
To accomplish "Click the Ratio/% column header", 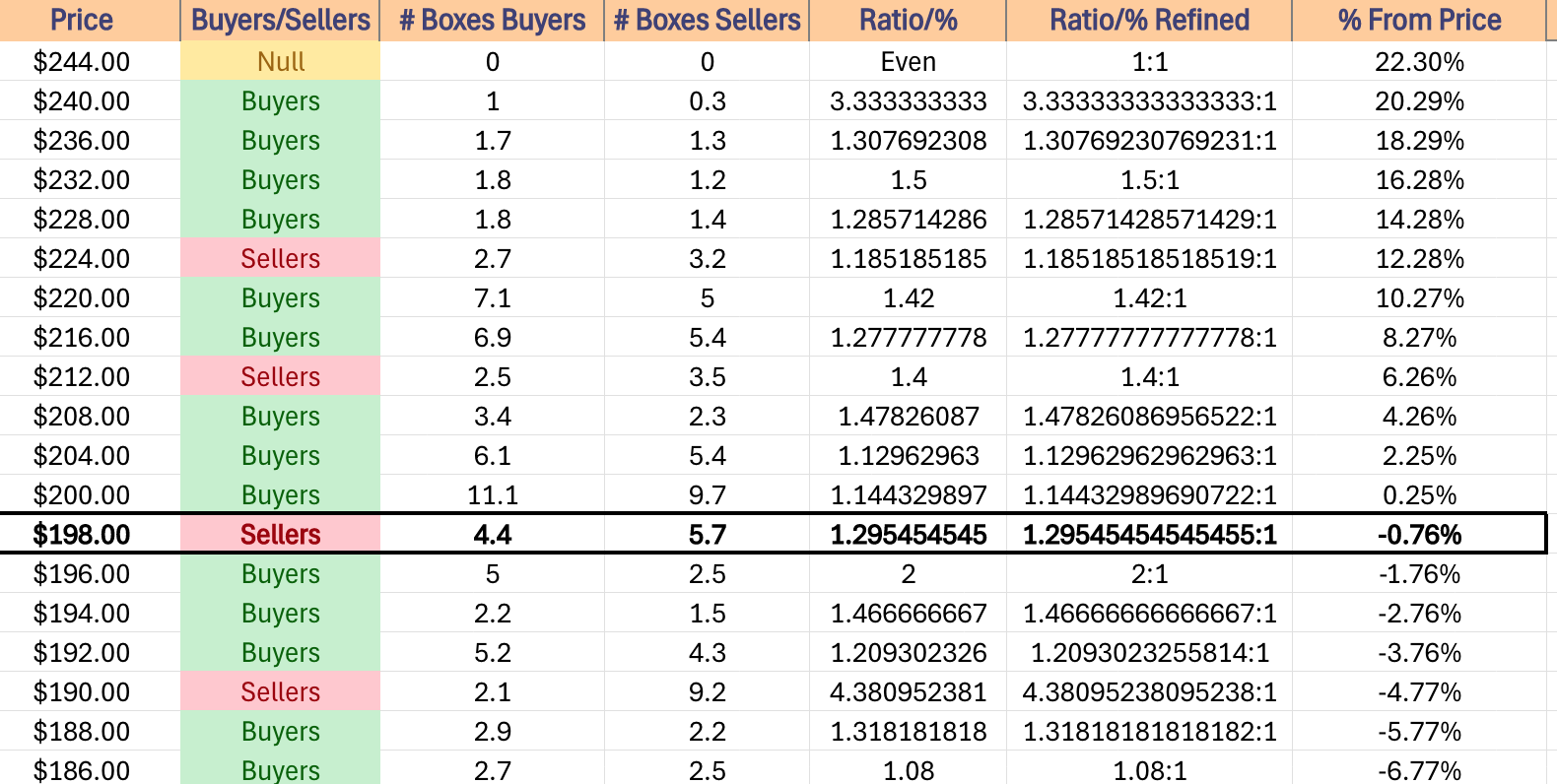I will pyautogui.click(x=908, y=20).
